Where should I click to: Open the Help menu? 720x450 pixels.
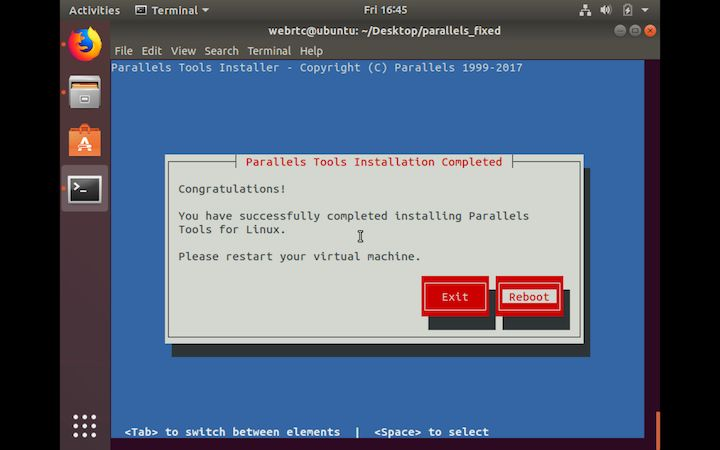311,51
